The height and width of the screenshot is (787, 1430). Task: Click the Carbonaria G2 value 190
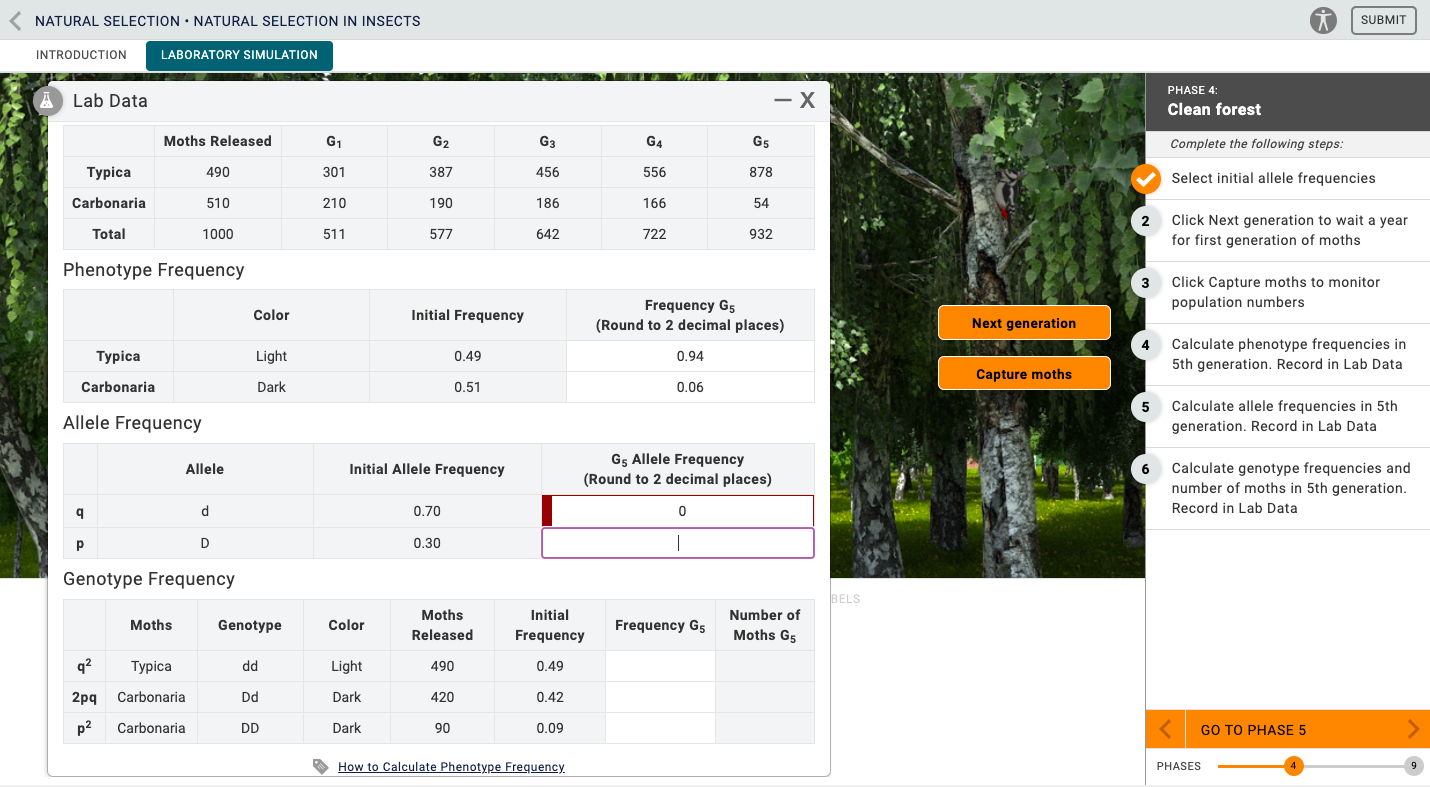(x=441, y=203)
